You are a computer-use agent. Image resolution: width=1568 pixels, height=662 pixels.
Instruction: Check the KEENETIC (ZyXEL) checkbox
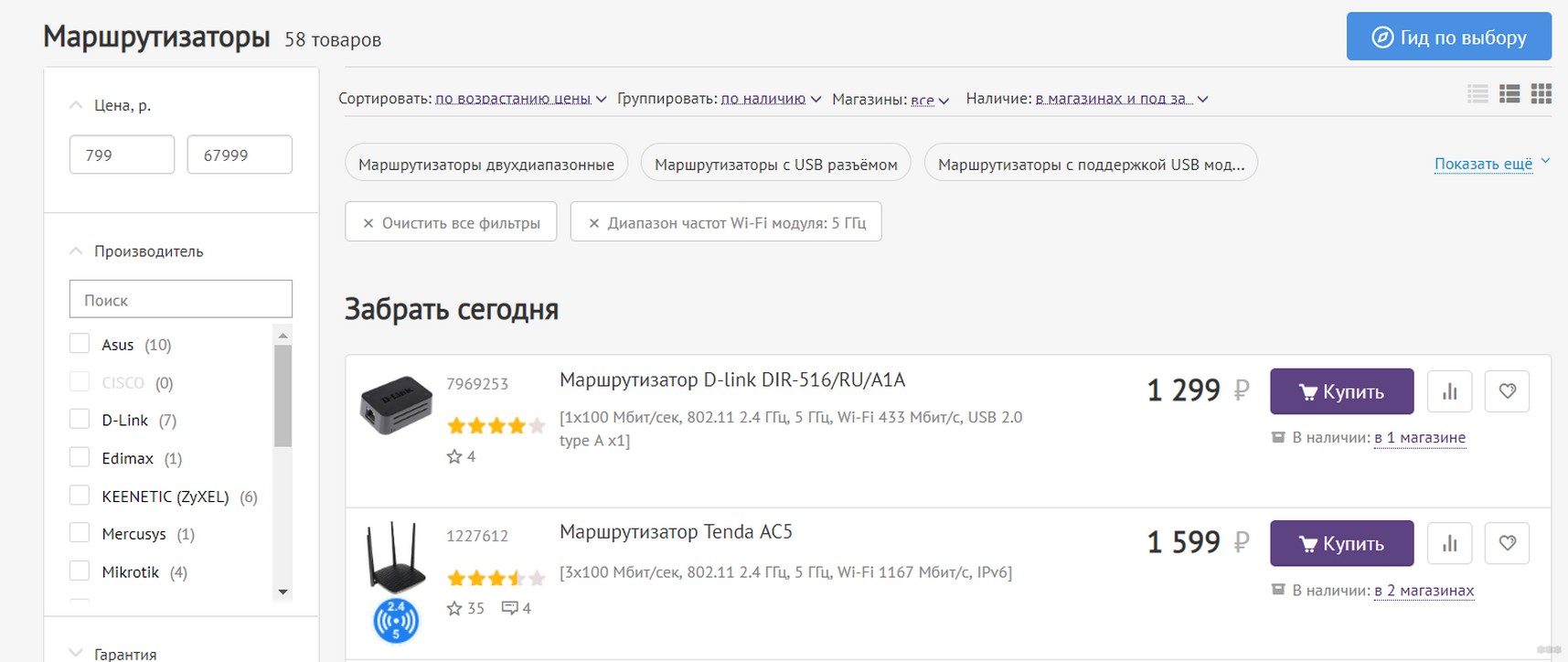(80, 496)
